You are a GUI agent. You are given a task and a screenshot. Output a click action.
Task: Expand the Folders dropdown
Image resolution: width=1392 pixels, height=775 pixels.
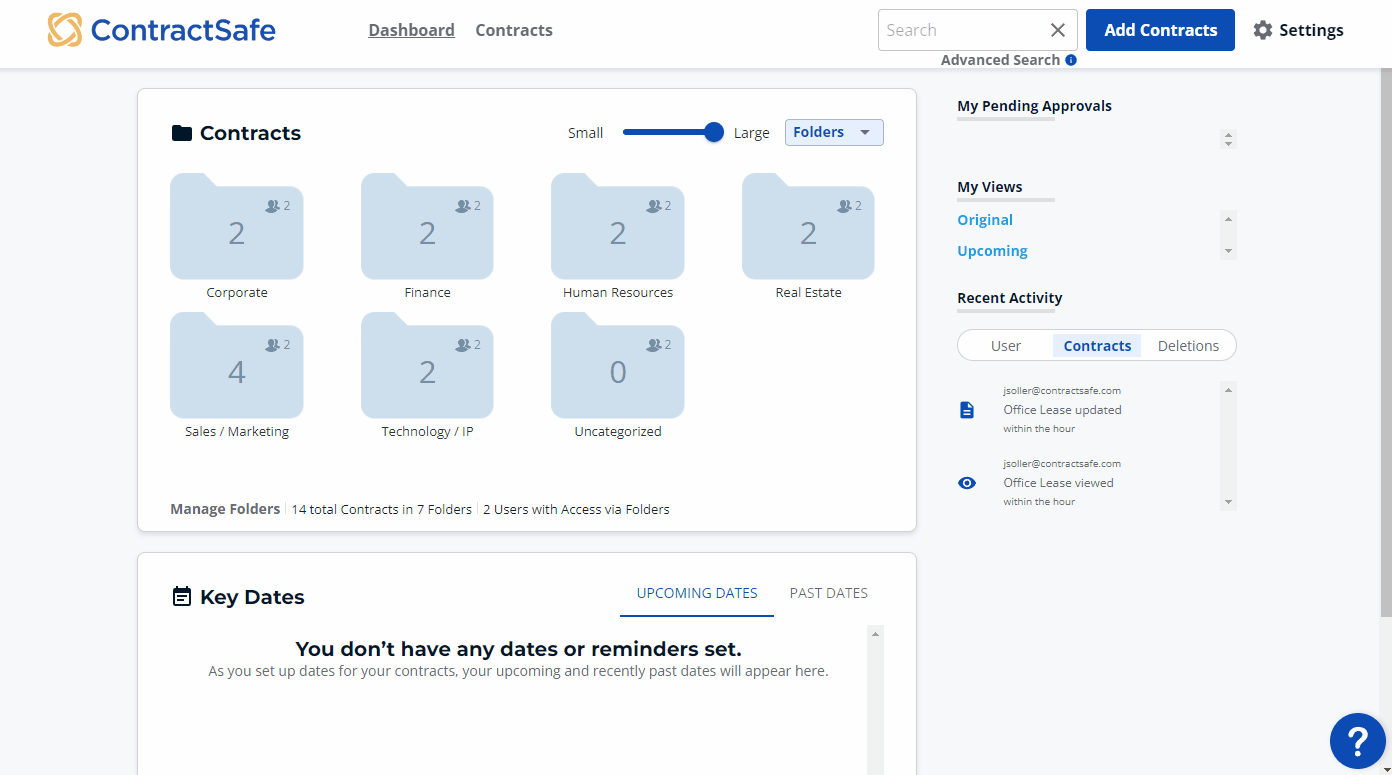coord(834,132)
